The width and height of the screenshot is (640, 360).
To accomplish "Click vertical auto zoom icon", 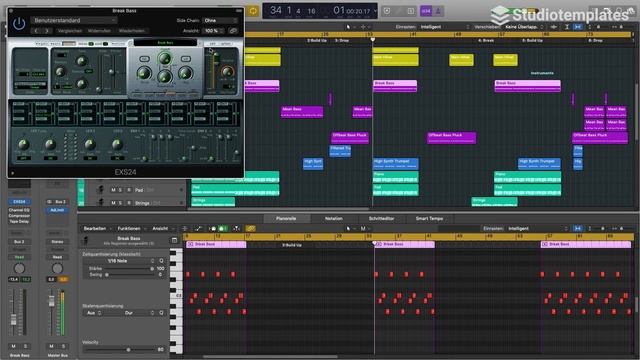I will [567, 27].
